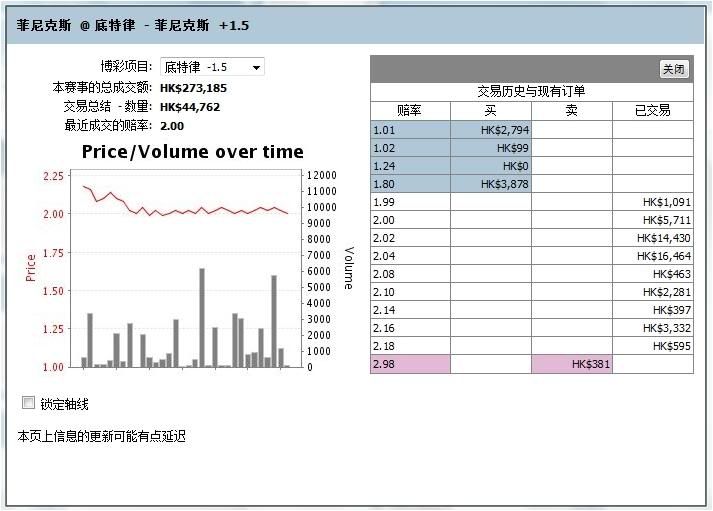Click the HK$2,794 buy order cell
The width and height of the screenshot is (713, 511).
(x=490, y=130)
